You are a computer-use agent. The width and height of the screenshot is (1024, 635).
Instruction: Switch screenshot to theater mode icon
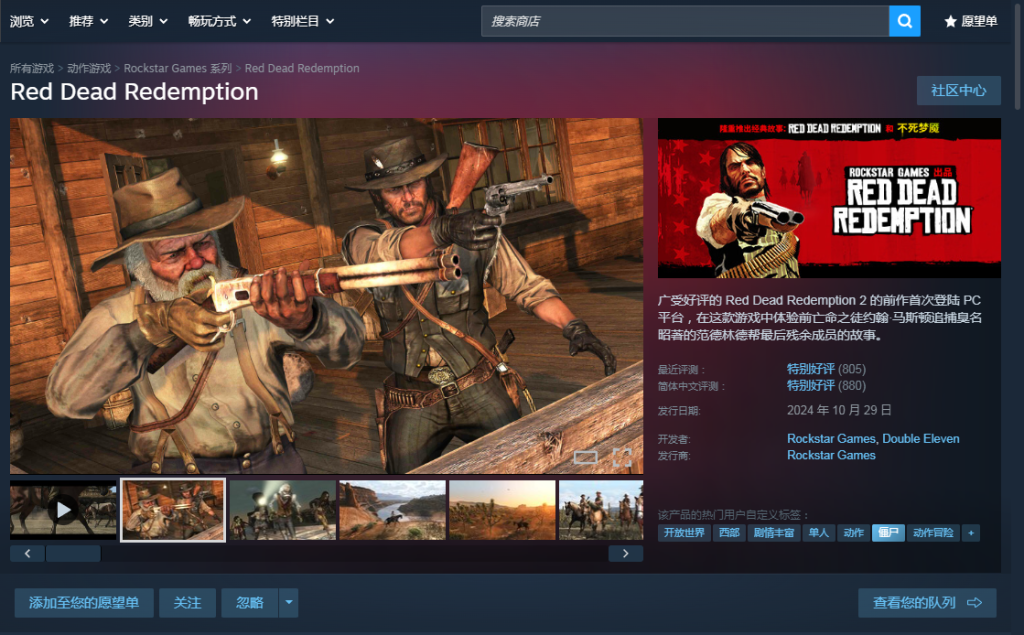click(585, 458)
